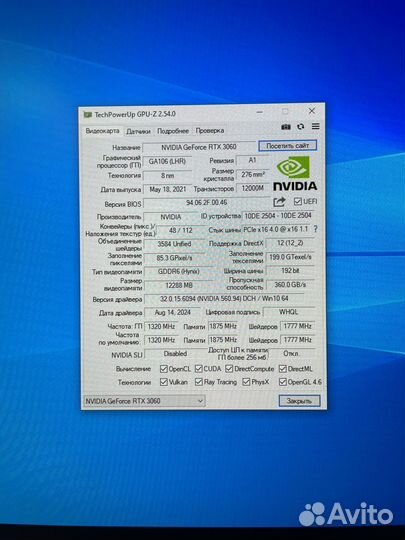405x540 pixels.
Task: Click the 48 / 112 ROPs/TMUs value
Action: pyautogui.click(x=180, y=230)
